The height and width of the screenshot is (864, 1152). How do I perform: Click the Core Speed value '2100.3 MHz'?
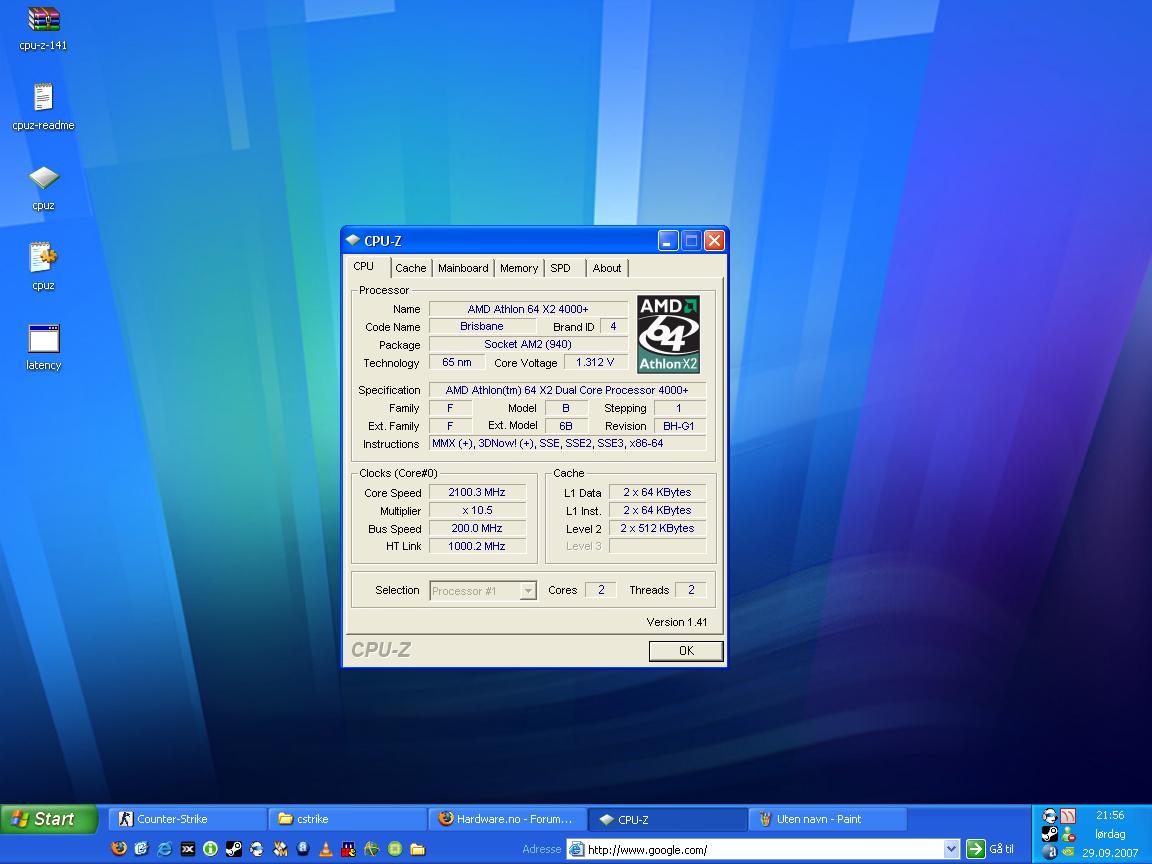pos(477,492)
